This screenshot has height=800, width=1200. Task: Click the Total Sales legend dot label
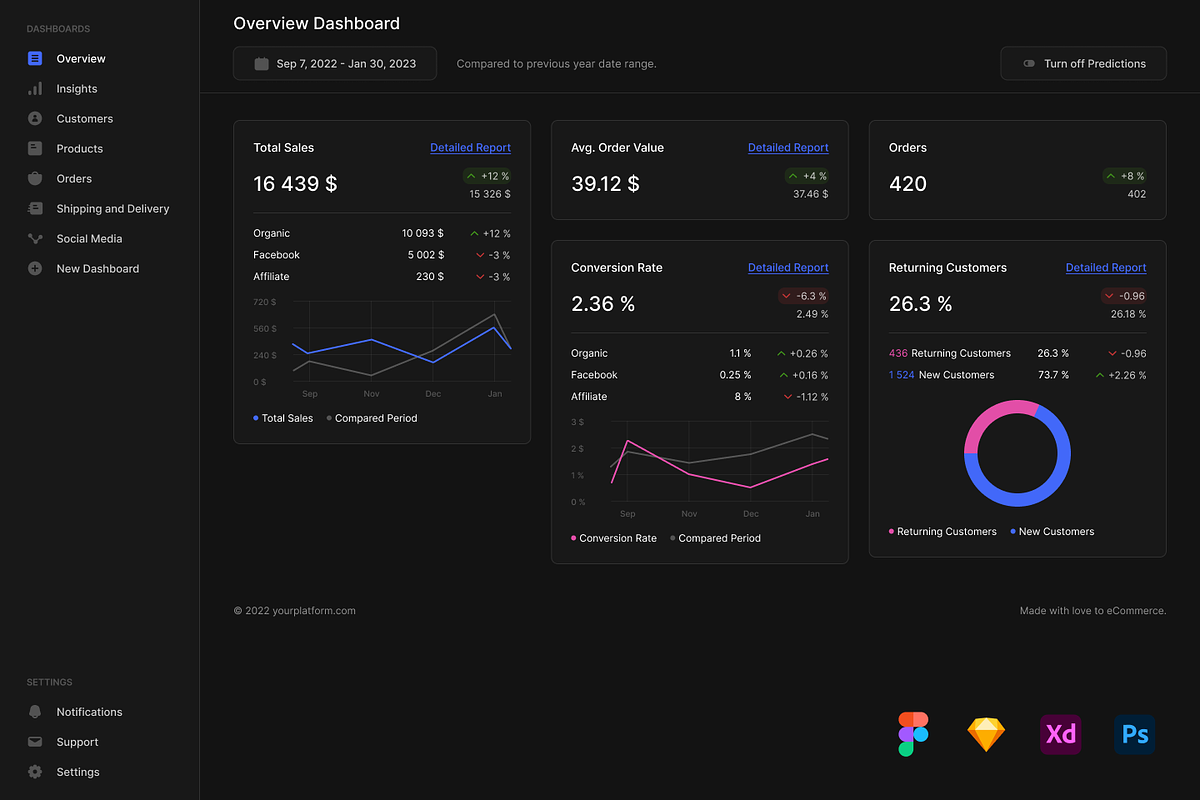click(283, 418)
